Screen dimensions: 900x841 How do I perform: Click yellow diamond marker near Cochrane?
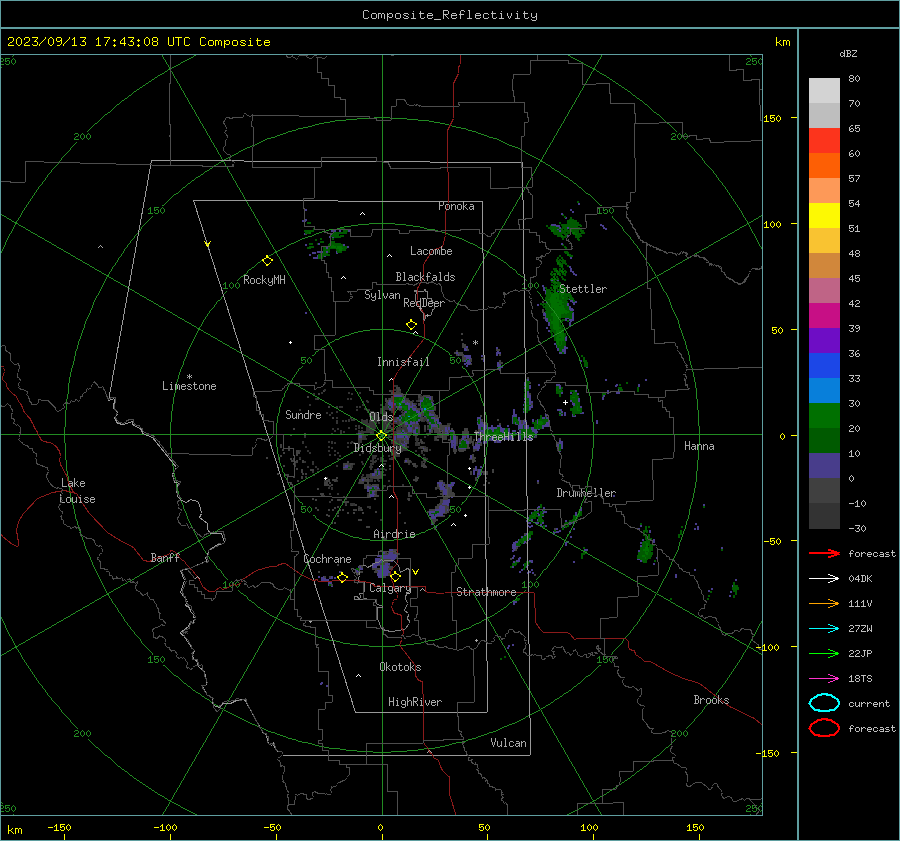click(x=342, y=577)
